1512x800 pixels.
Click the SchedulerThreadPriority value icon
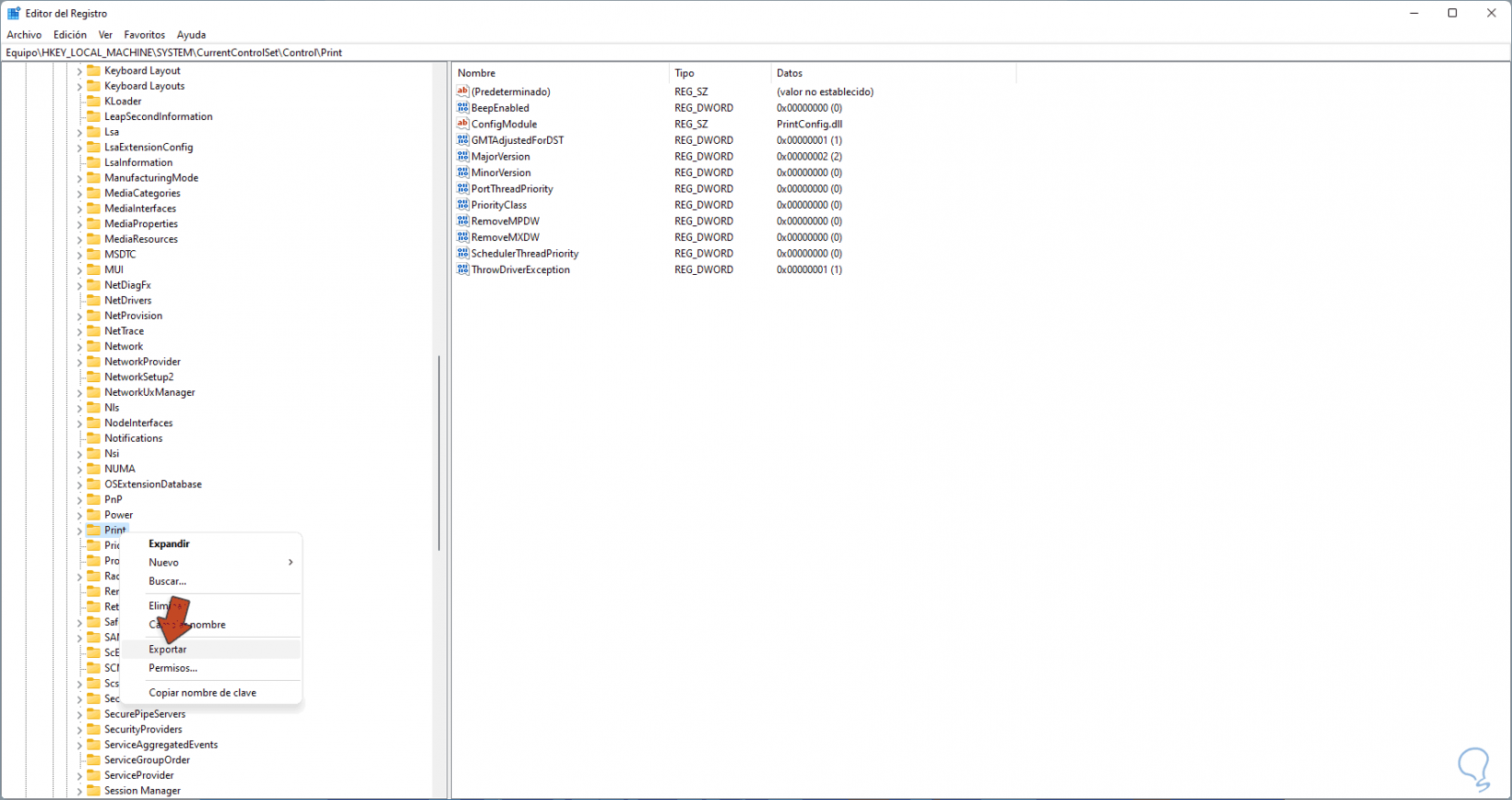[463, 254]
